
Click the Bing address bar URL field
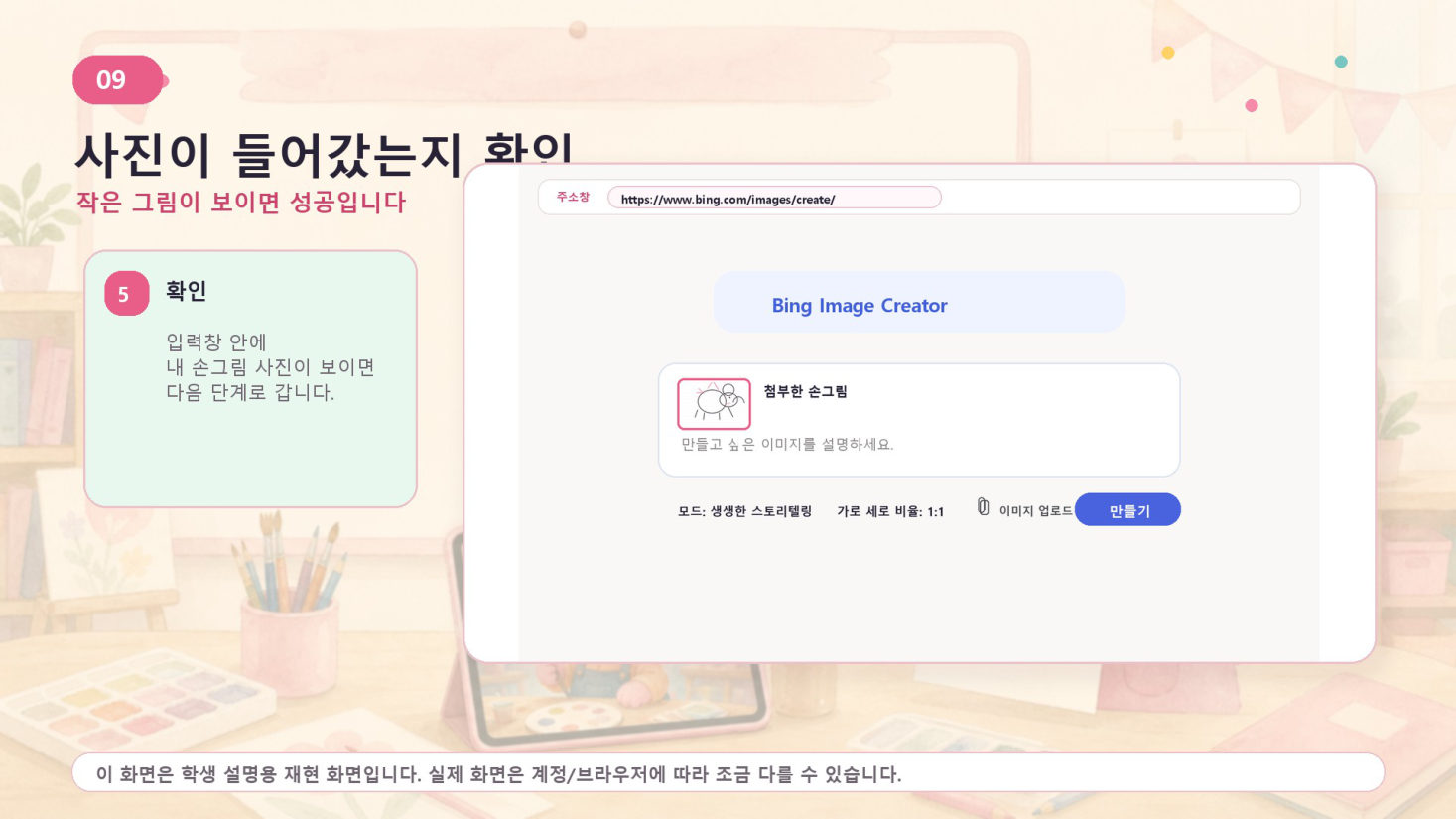click(x=774, y=198)
